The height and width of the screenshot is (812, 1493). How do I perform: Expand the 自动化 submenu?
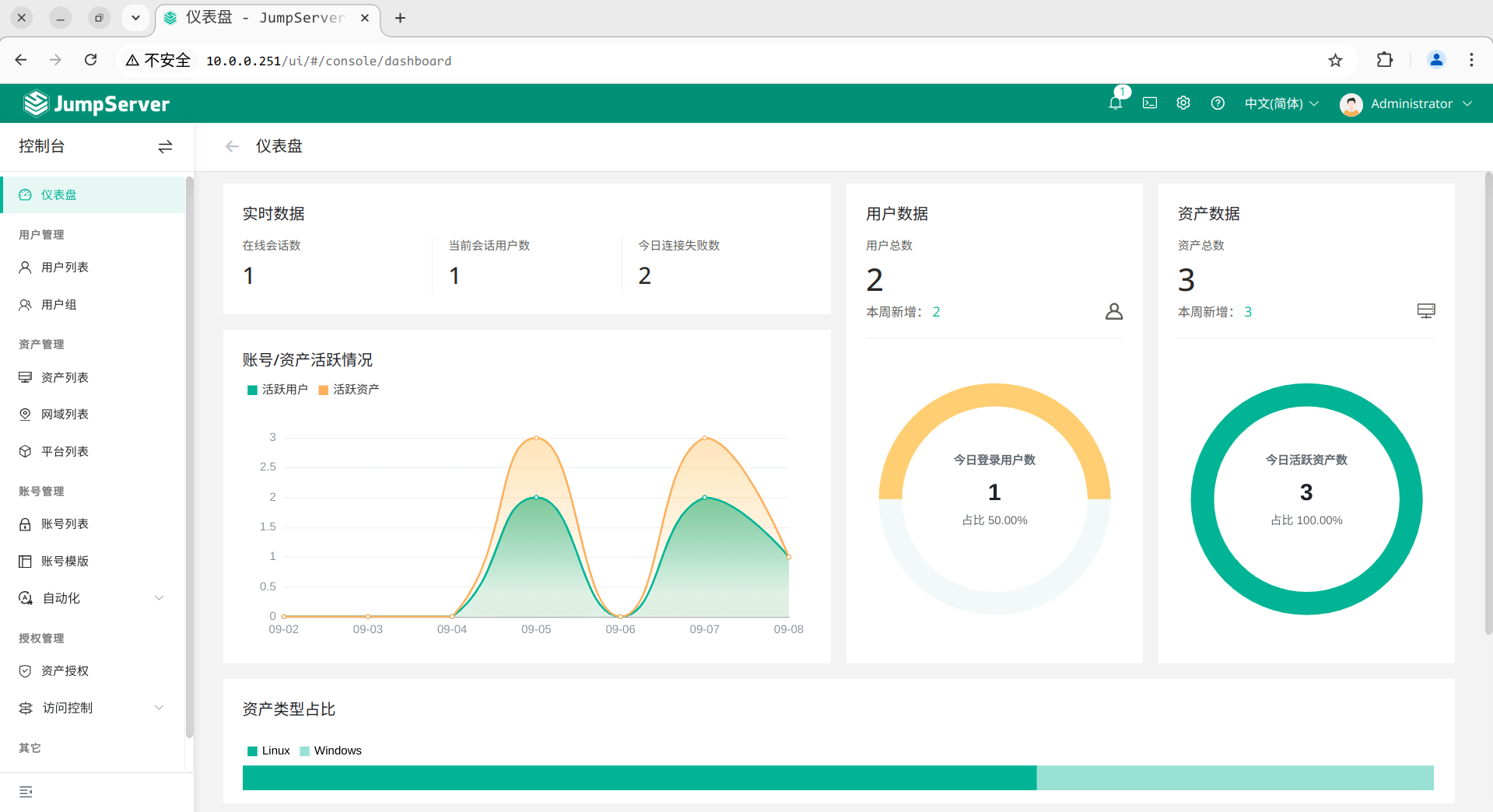[x=159, y=598]
